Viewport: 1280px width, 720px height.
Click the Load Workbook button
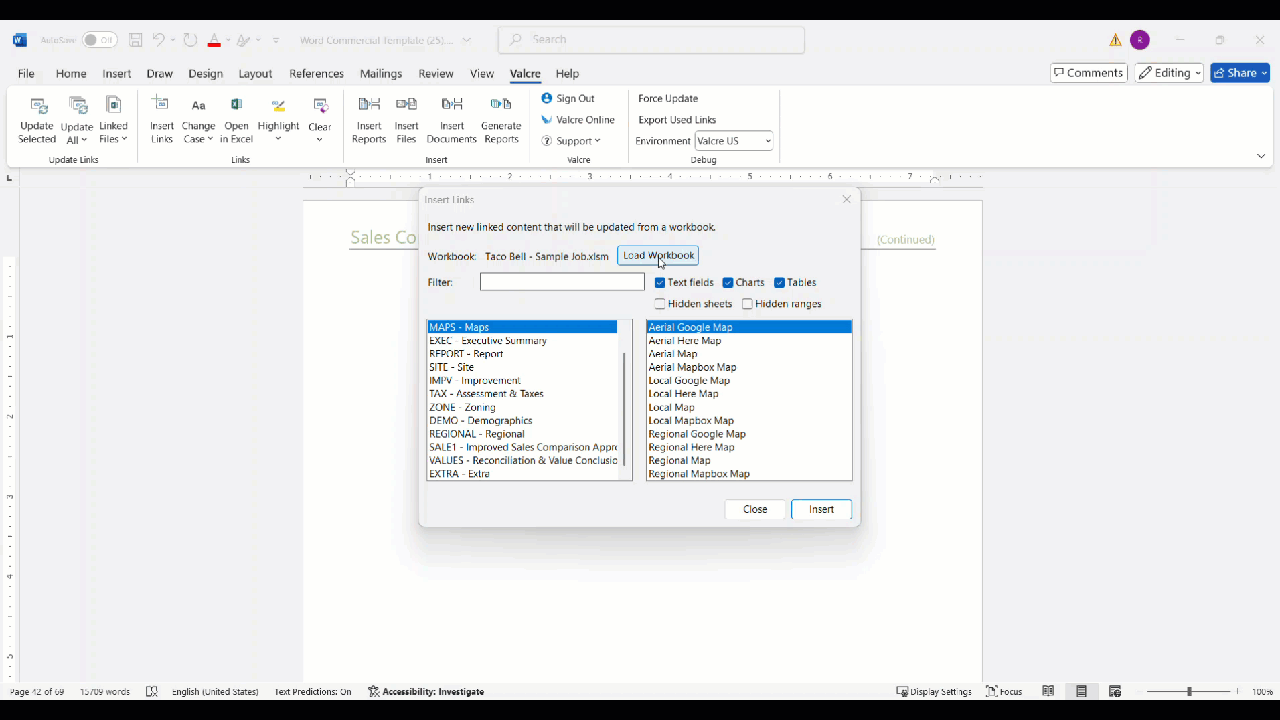658,256
